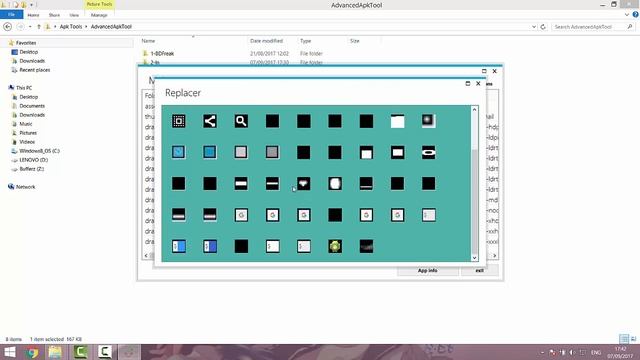Open the Home ribbon tab

click(x=33, y=15)
